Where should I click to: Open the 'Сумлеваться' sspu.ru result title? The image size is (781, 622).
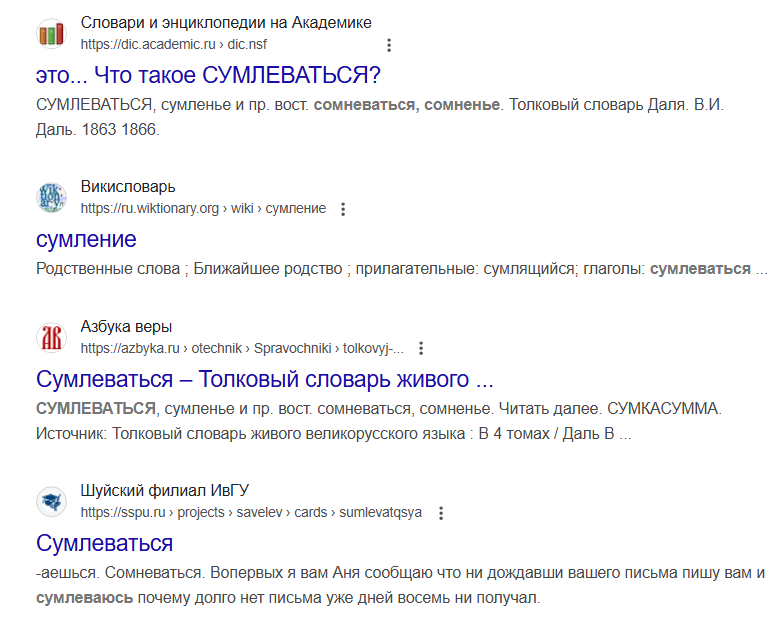(104, 543)
